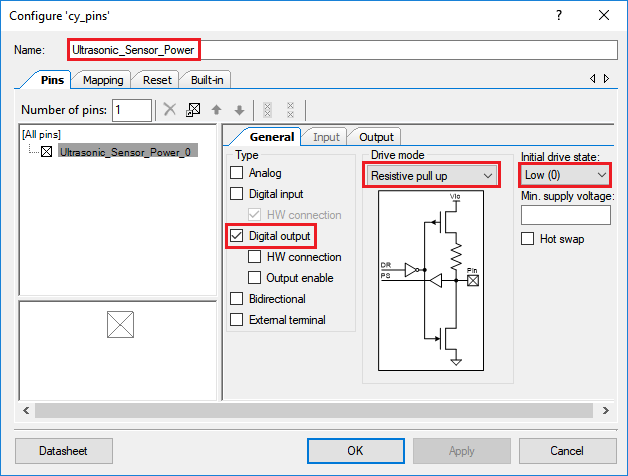Viewport: 628px width, 476px height.
Task: Open the Initial drive state dropdown
Action: coord(565,175)
